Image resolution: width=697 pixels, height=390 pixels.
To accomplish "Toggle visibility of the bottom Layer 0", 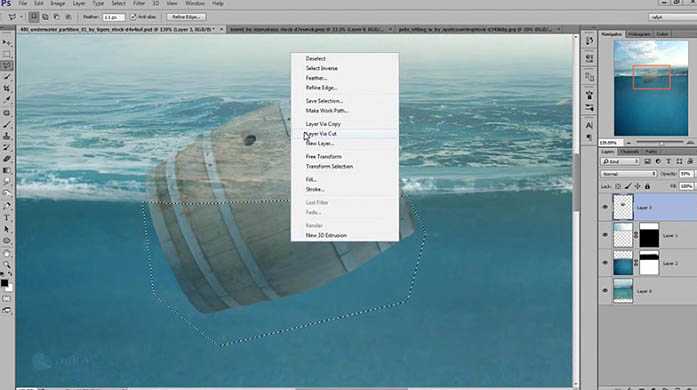I will pyautogui.click(x=605, y=291).
